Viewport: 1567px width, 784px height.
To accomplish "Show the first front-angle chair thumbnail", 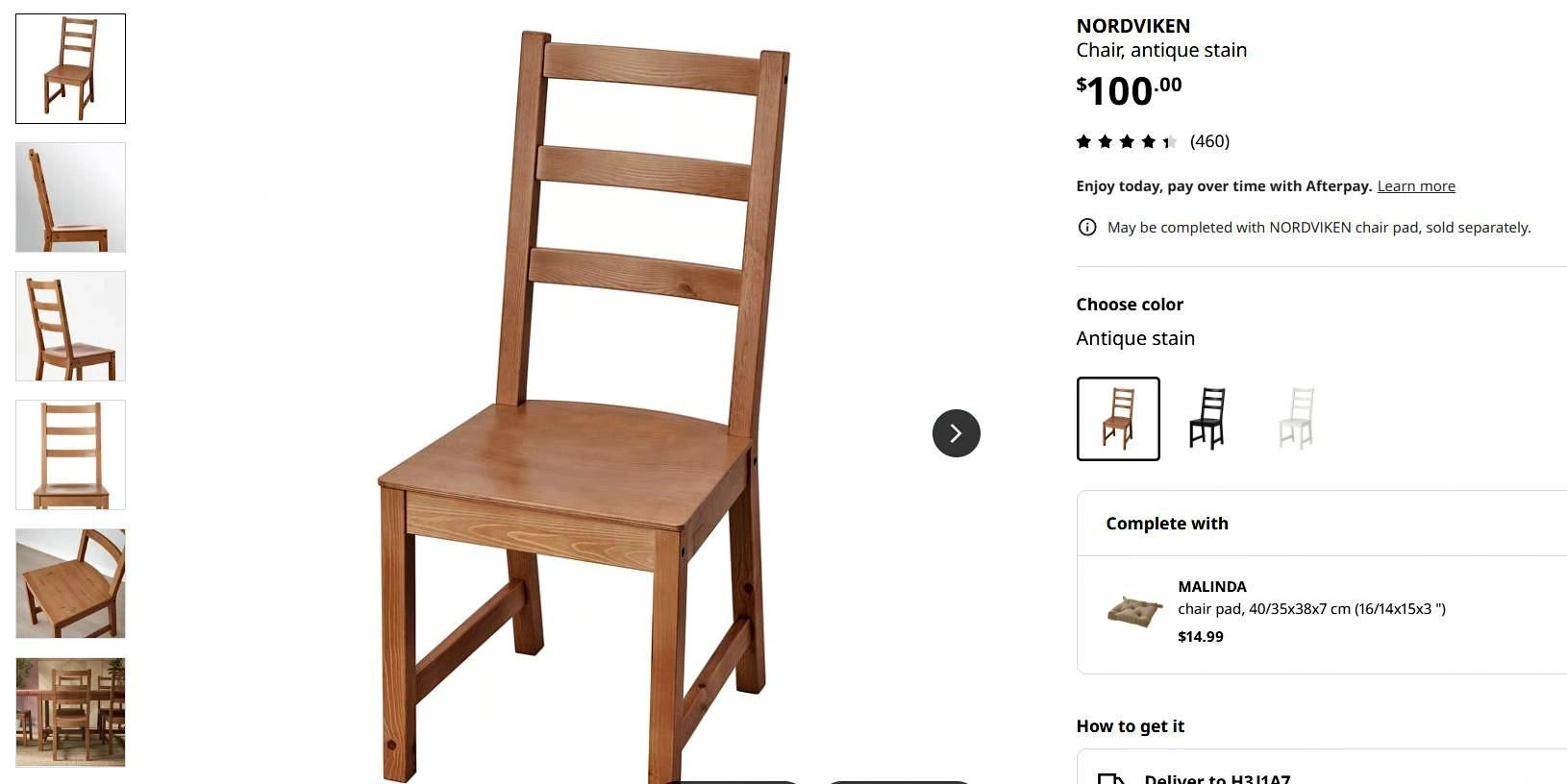I will [x=70, y=68].
